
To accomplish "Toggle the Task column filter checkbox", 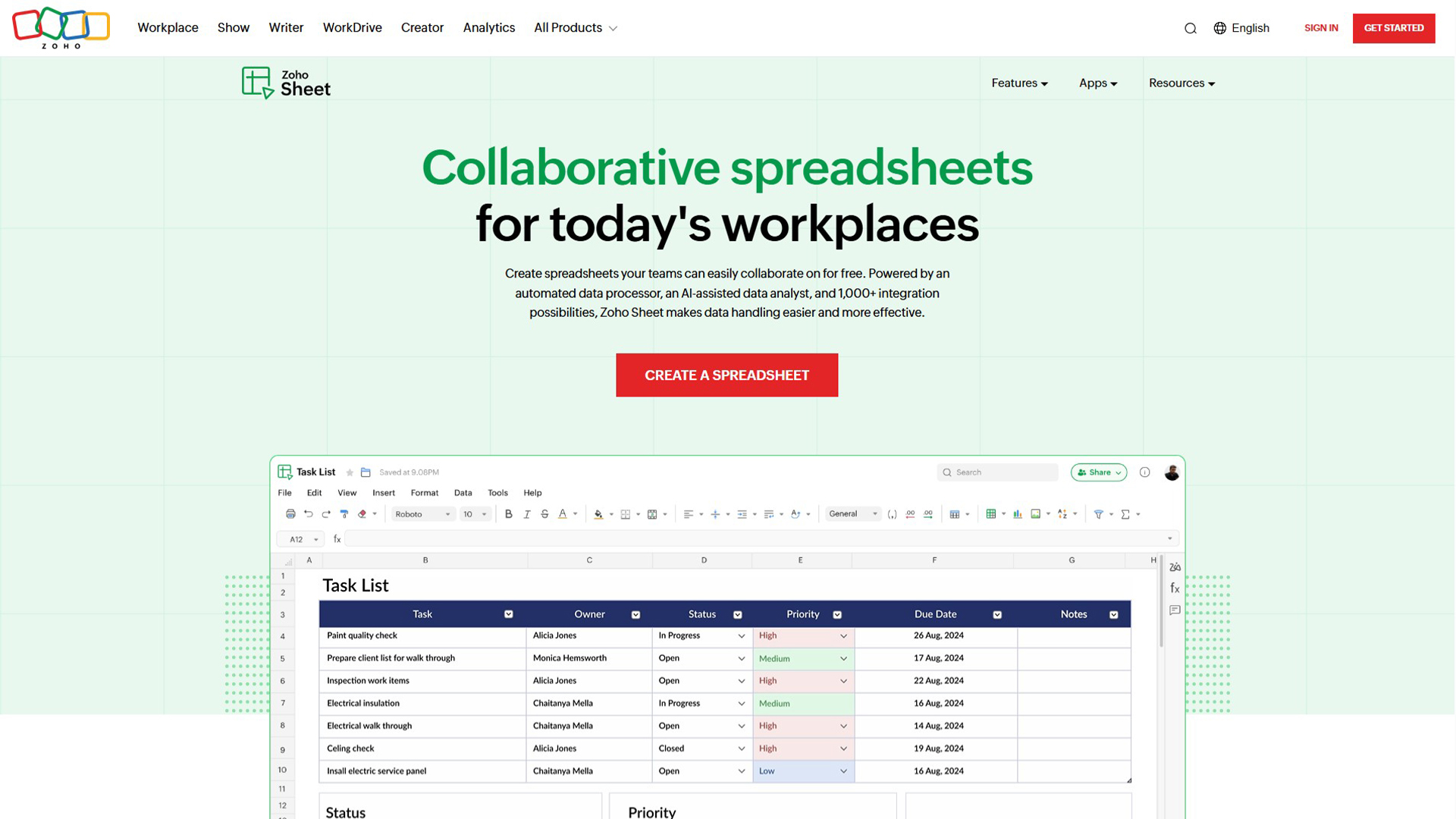I will click(509, 615).
